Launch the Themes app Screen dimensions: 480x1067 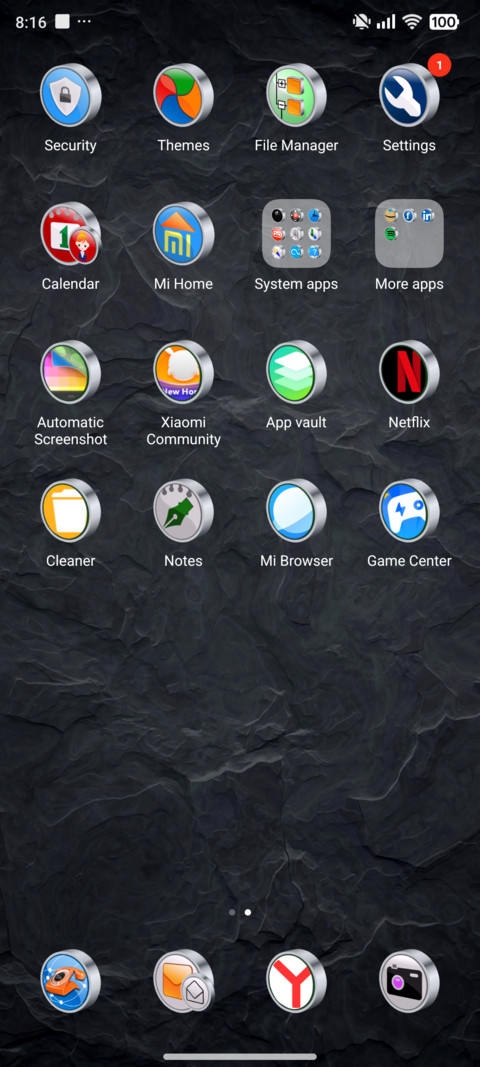click(x=183, y=95)
